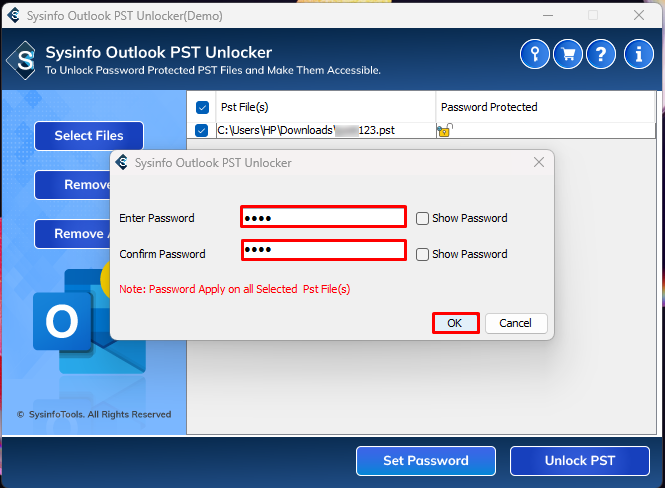This screenshot has width=665, height=488.
Task: Toggle the select-all checkbox in Pst File(s) header
Action: pyautogui.click(x=202, y=107)
